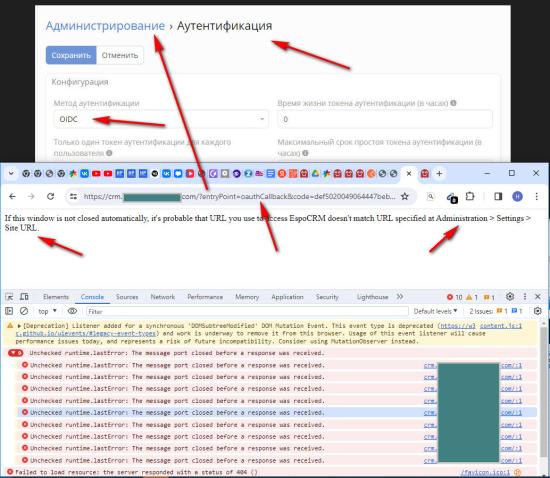Open site information icon in the address bar
Image resolution: width=550 pixels, height=478 pixels.
coord(73,196)
